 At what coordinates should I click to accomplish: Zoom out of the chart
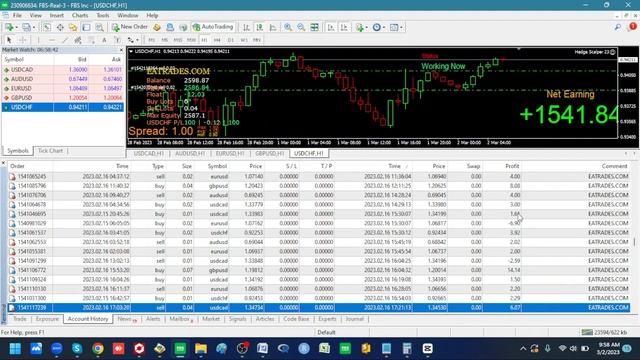301,27
